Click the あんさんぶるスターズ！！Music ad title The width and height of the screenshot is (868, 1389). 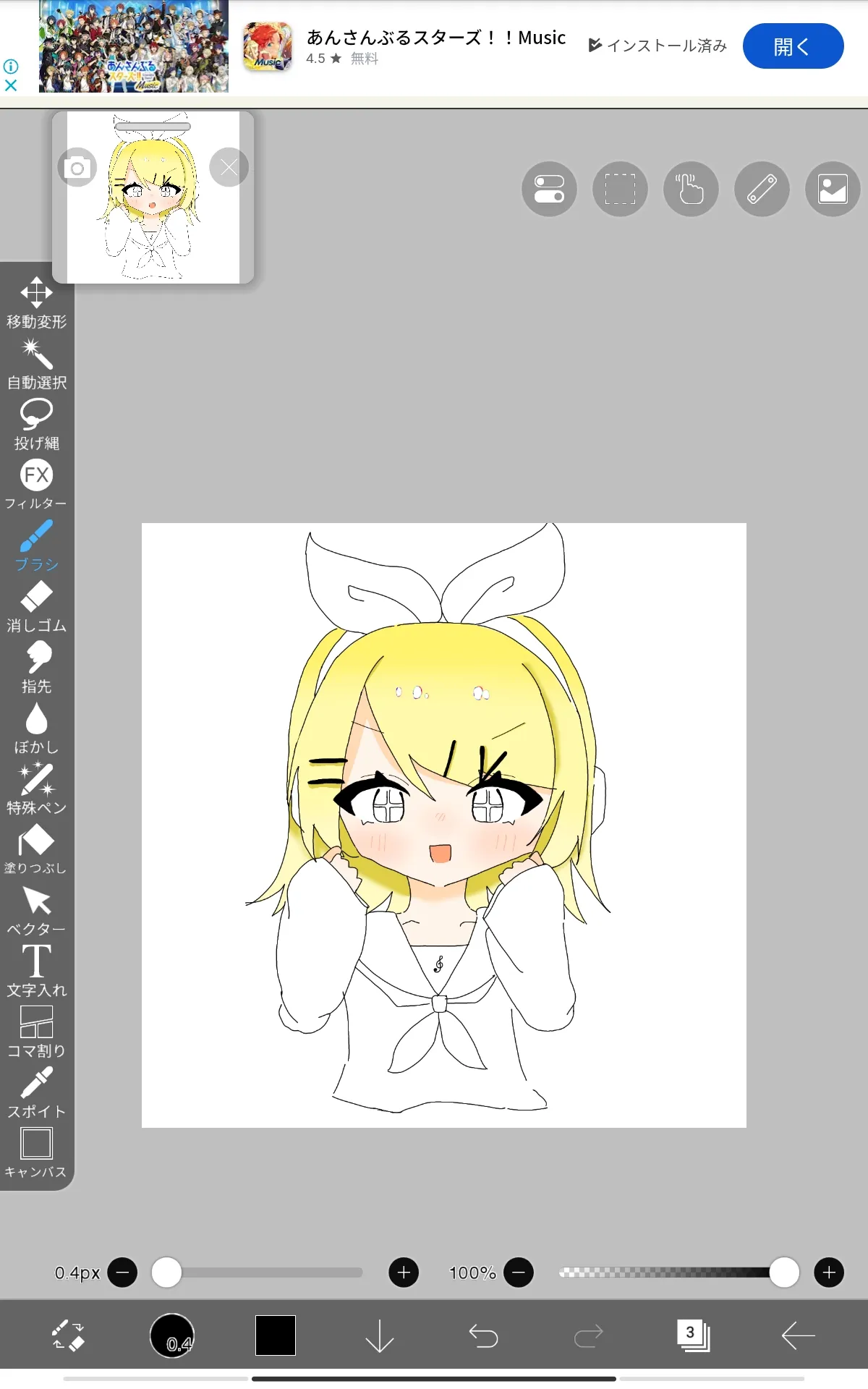(x=436, y=38)
